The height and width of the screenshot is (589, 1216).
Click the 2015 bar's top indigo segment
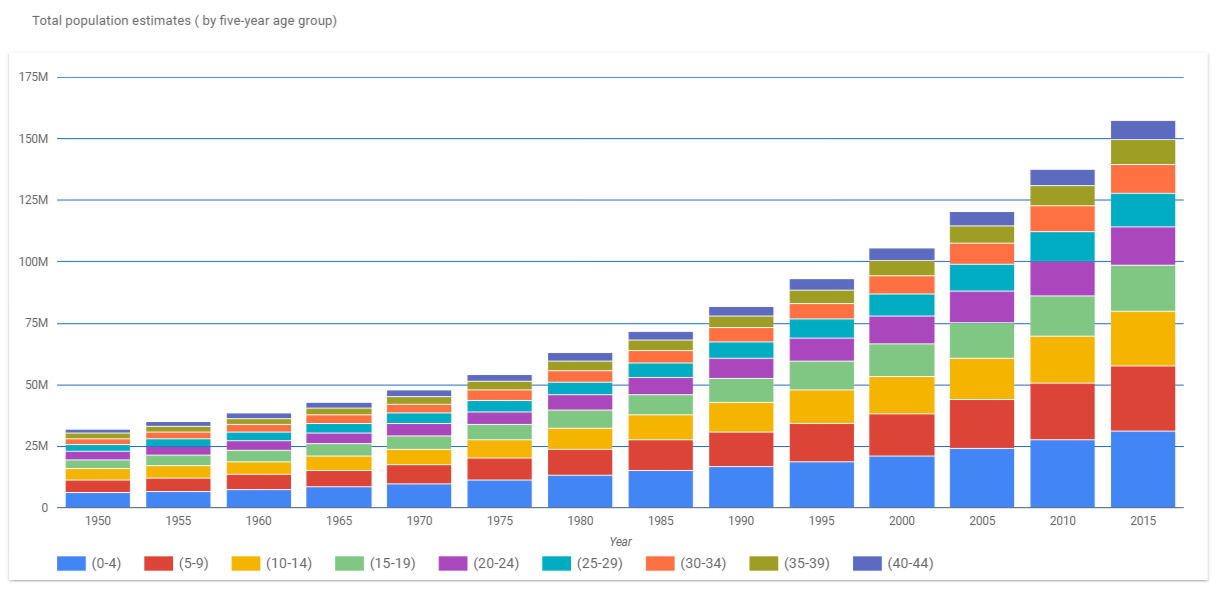(1142, 129)
